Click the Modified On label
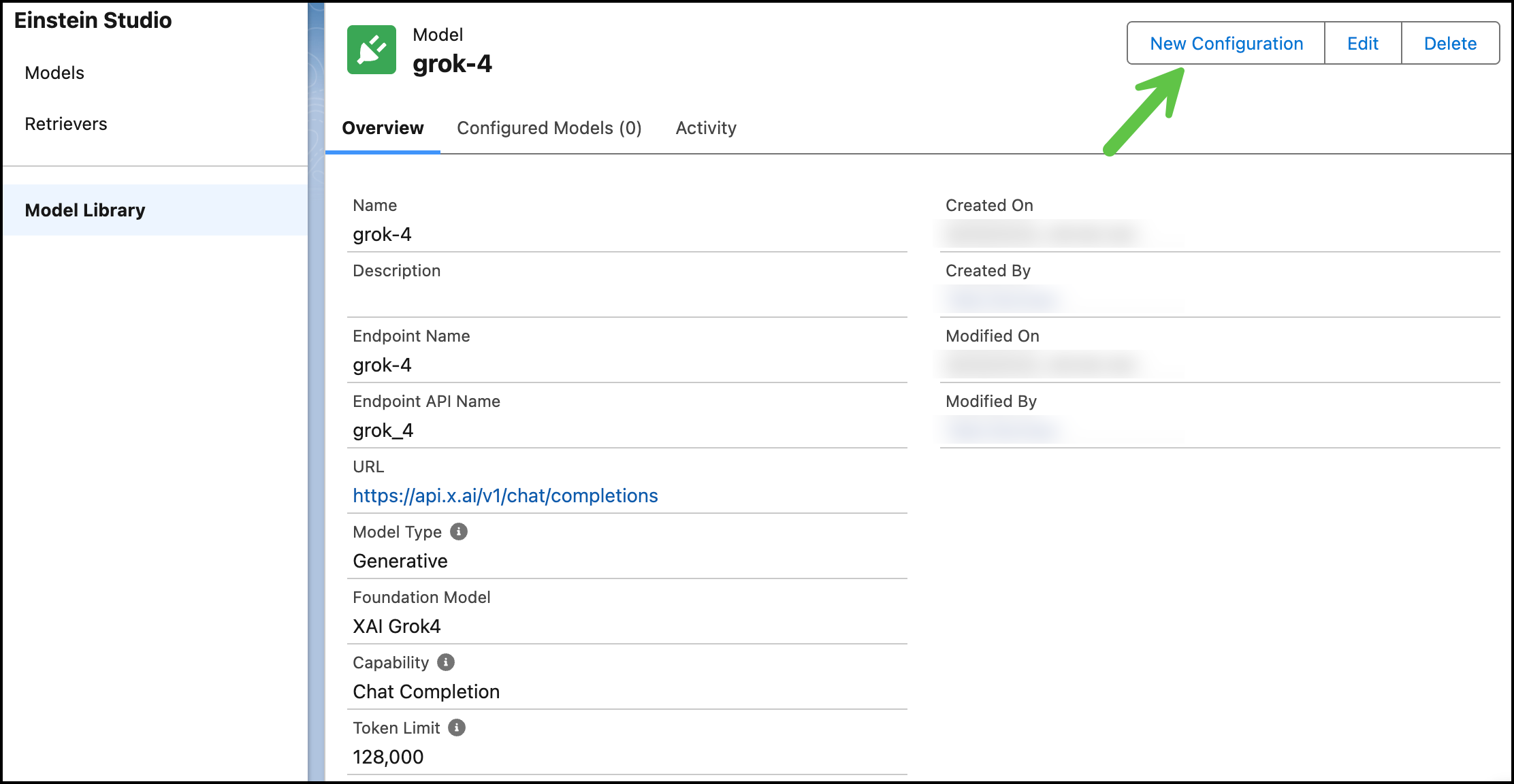The image size is (1514, 784). (993, 336)
